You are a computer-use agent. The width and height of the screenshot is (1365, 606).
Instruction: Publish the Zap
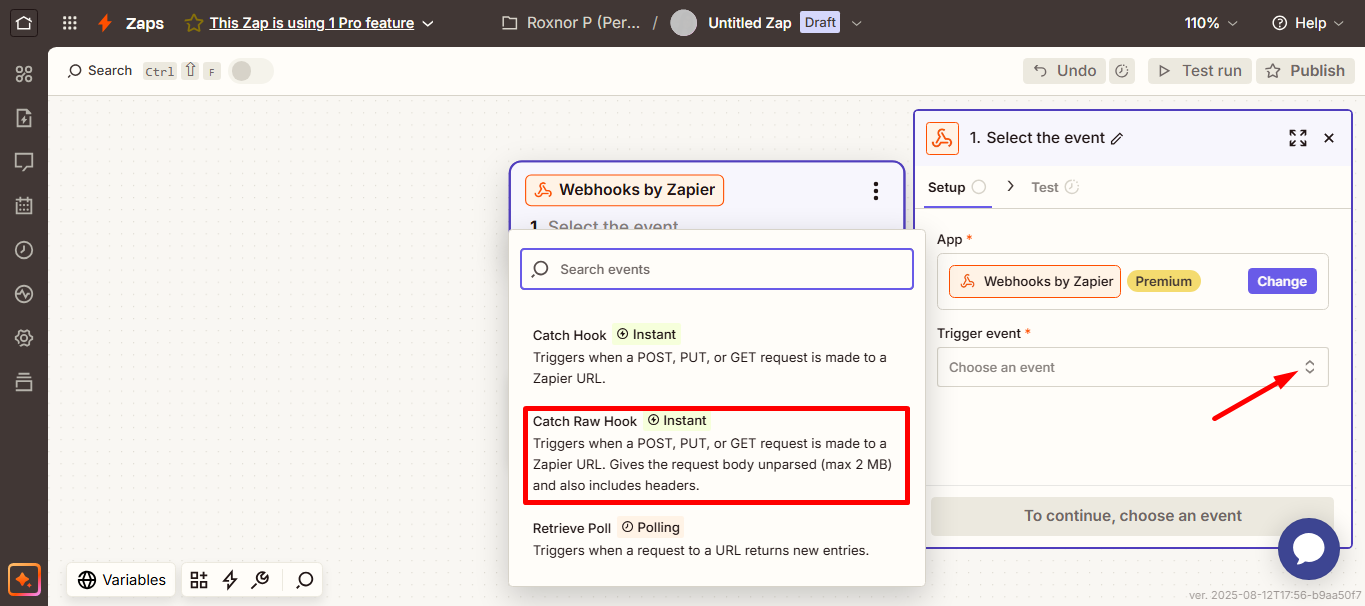coord(1305,71)
